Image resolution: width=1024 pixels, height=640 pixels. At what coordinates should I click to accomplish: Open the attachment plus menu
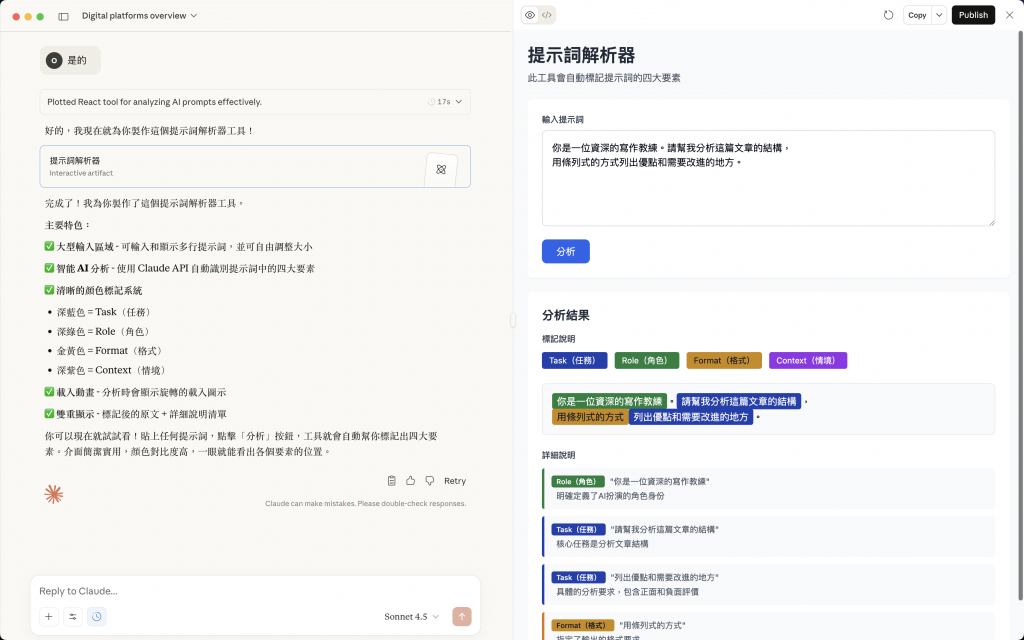(49, 616)
